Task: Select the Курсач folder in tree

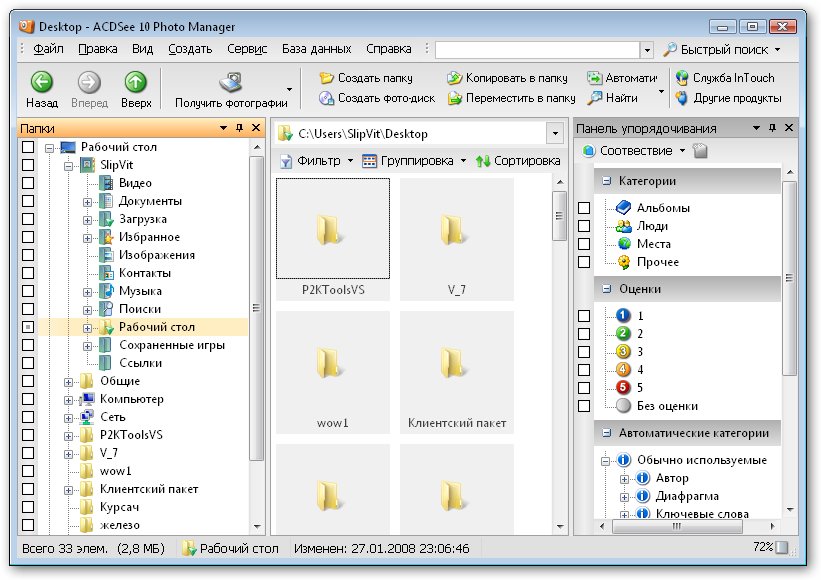Action: [x=119, y=507]
